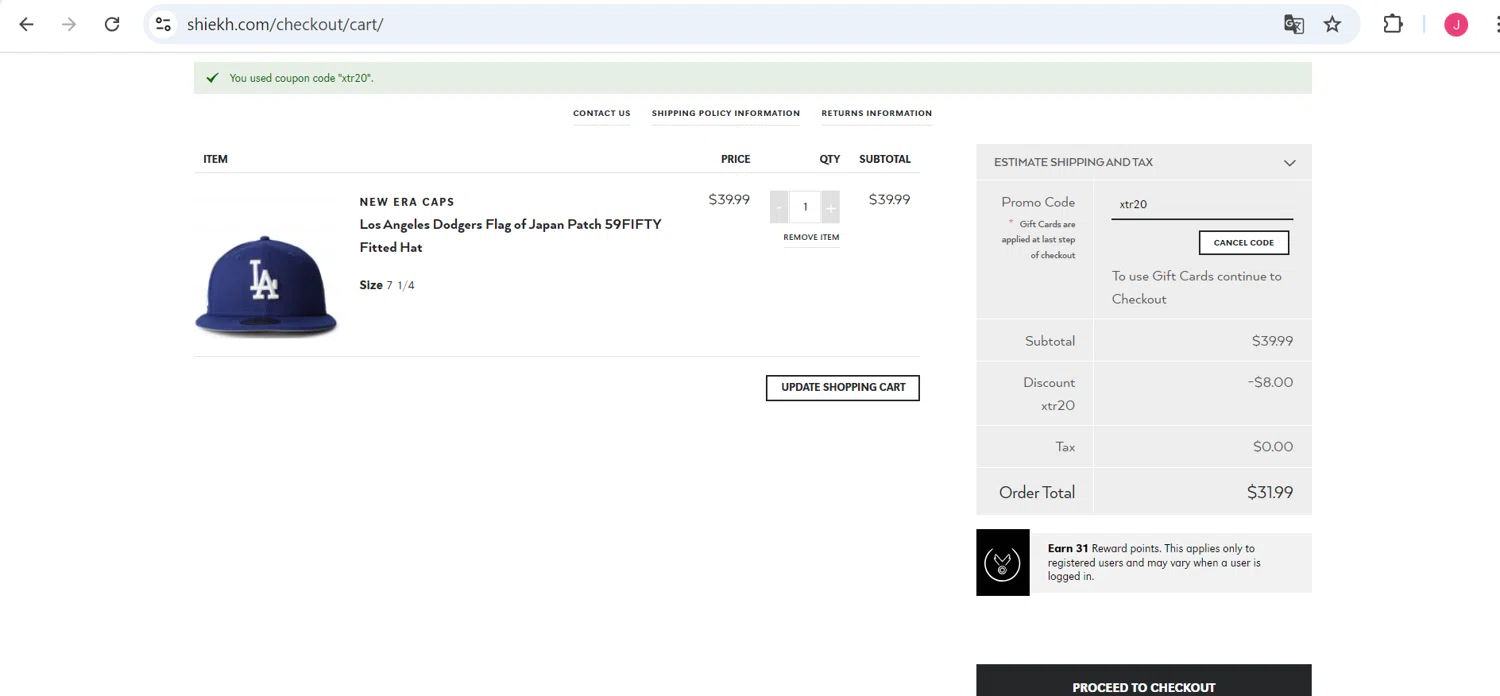Decrease quantity with the minus button

(779, 207)
